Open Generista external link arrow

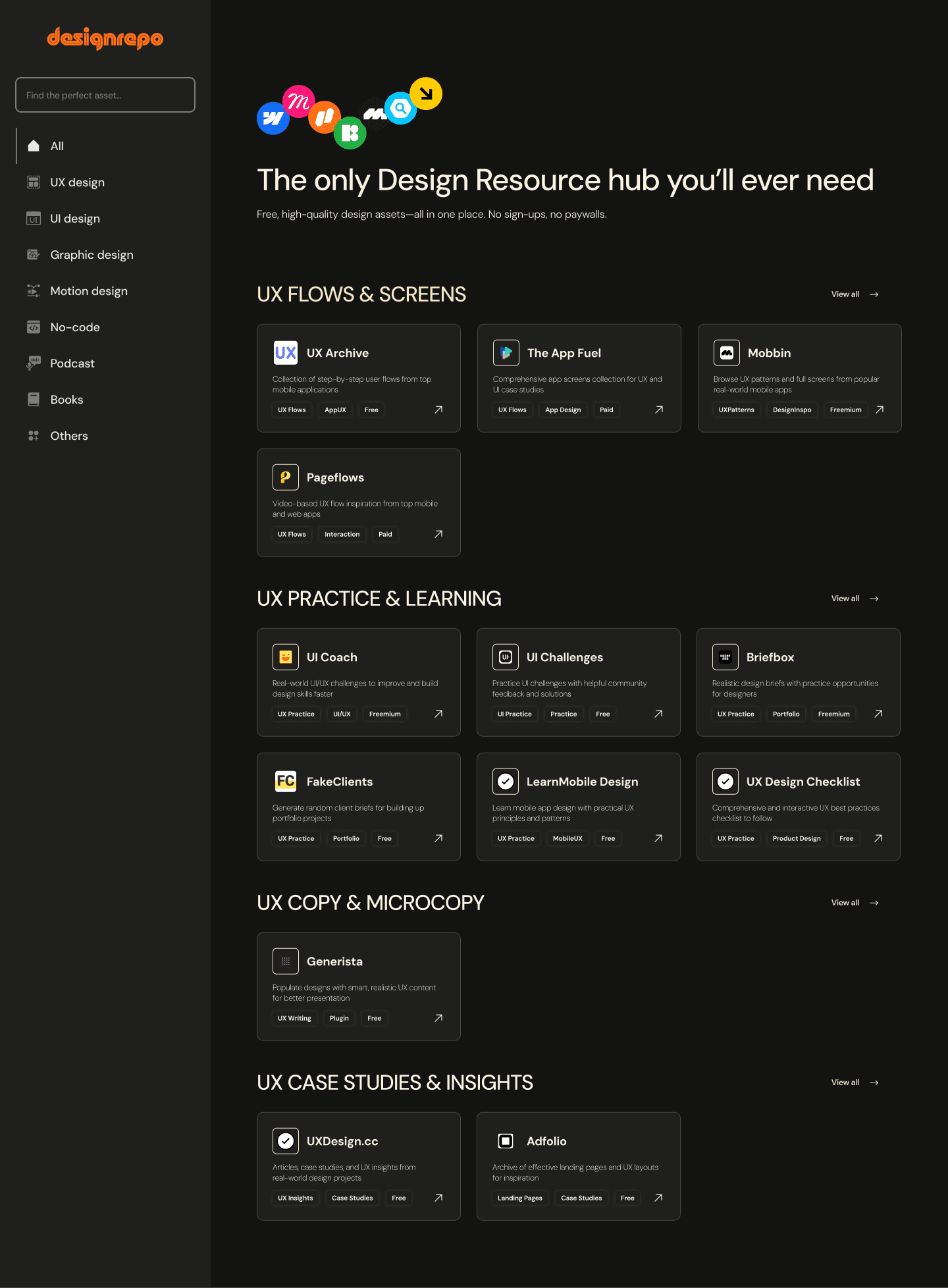438,1018
